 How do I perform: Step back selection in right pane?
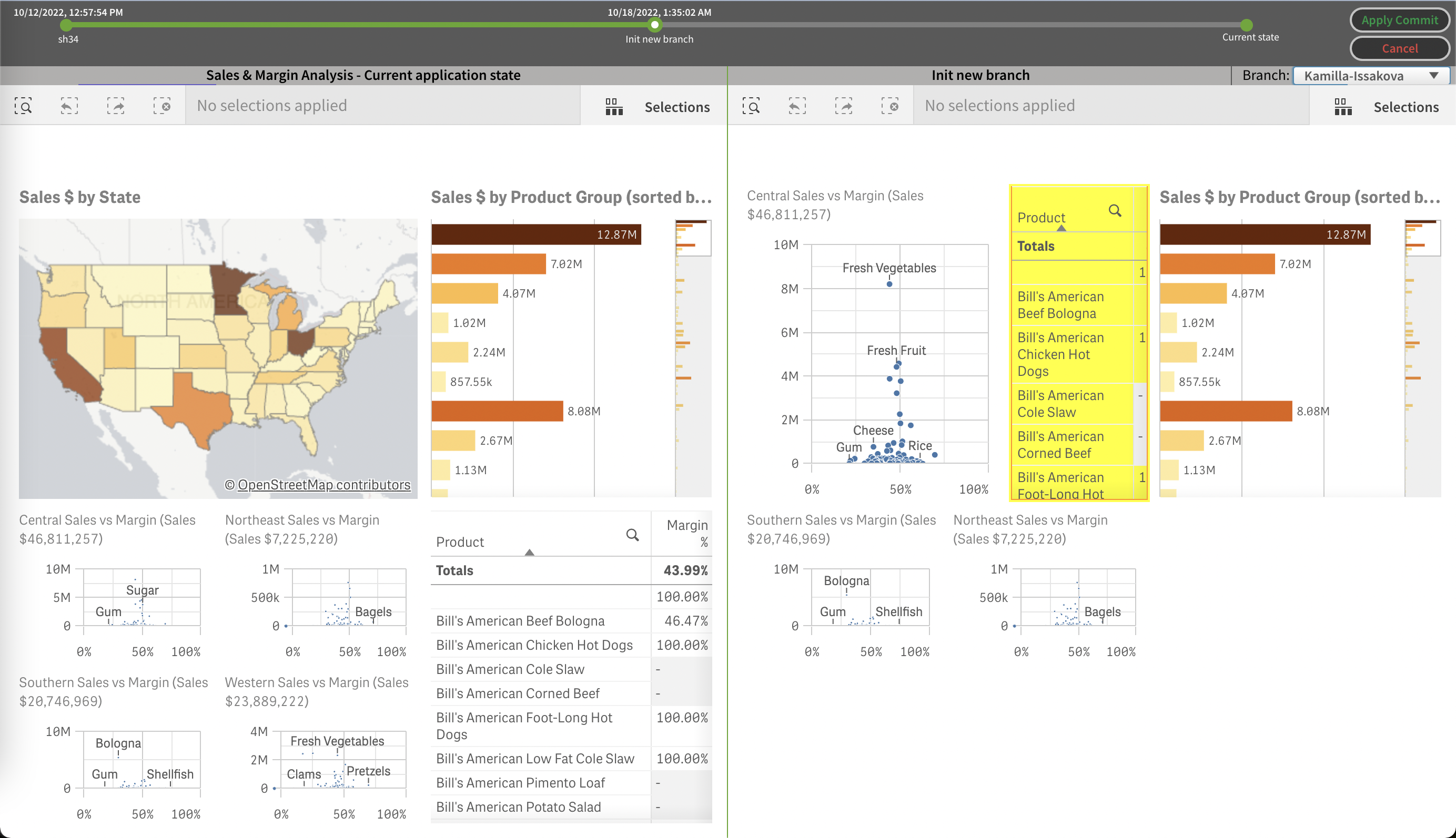point(797,106)
